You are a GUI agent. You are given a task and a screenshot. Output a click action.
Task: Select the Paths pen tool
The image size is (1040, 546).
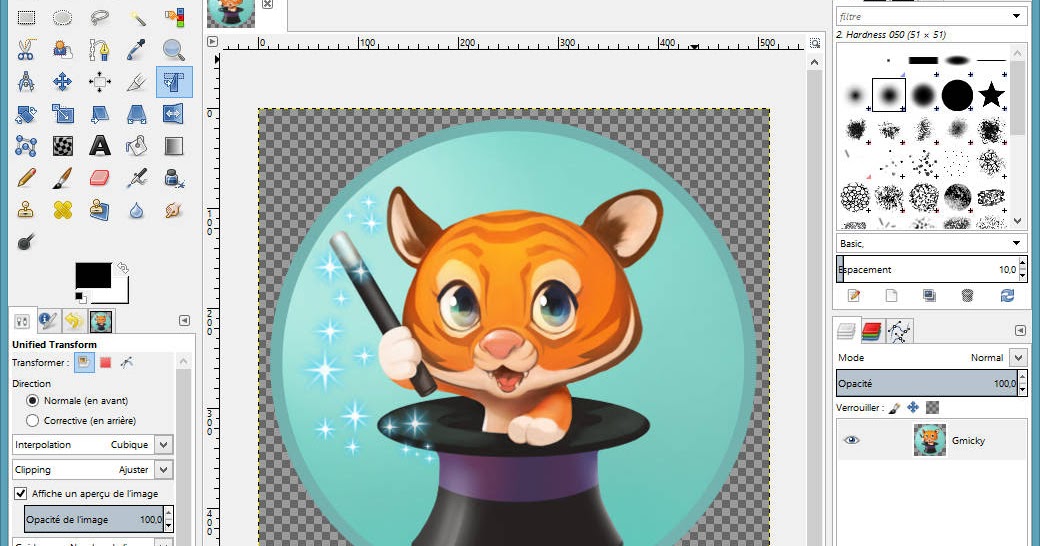[99, 50]
